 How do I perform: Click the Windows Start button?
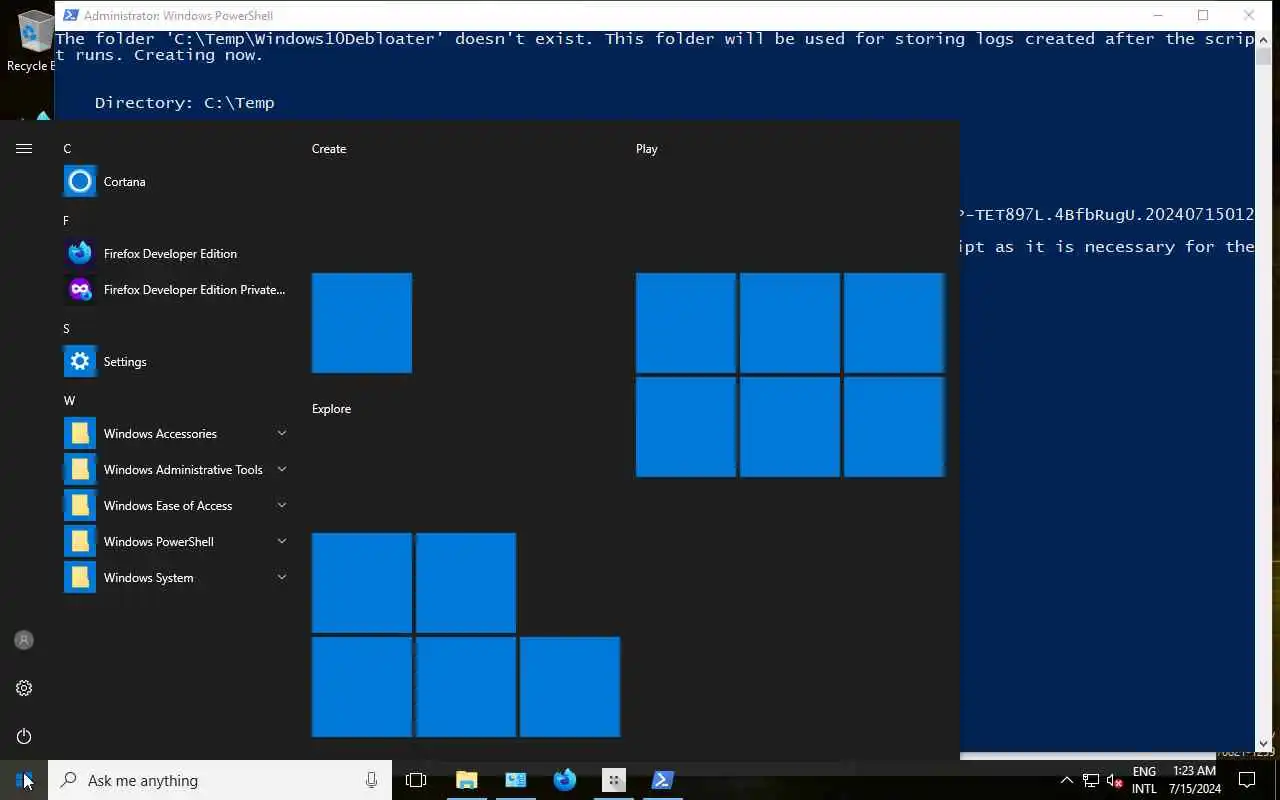tap(24, 780)
